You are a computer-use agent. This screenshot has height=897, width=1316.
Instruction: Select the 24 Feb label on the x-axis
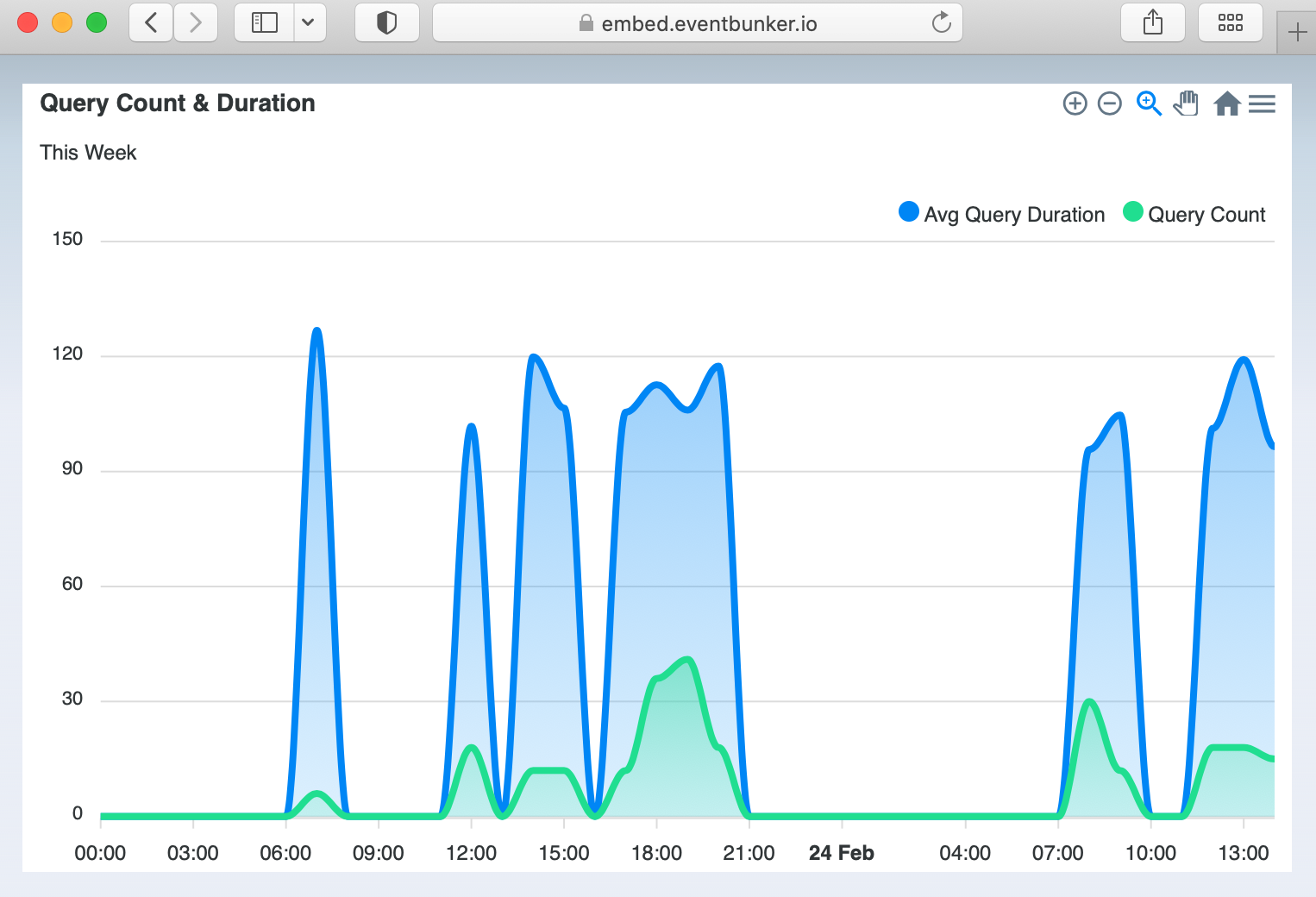tap(841, 852)
